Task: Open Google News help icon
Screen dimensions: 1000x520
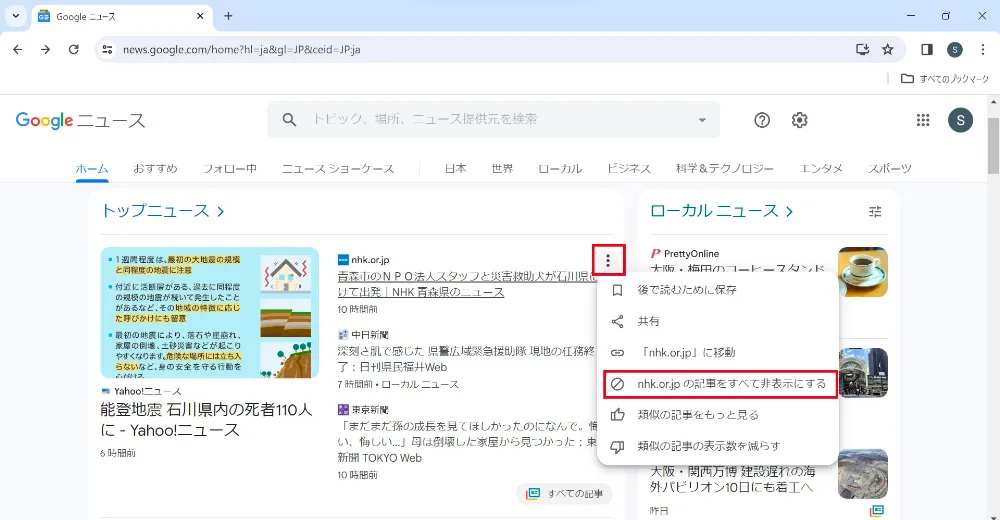Action: point(761,120)
